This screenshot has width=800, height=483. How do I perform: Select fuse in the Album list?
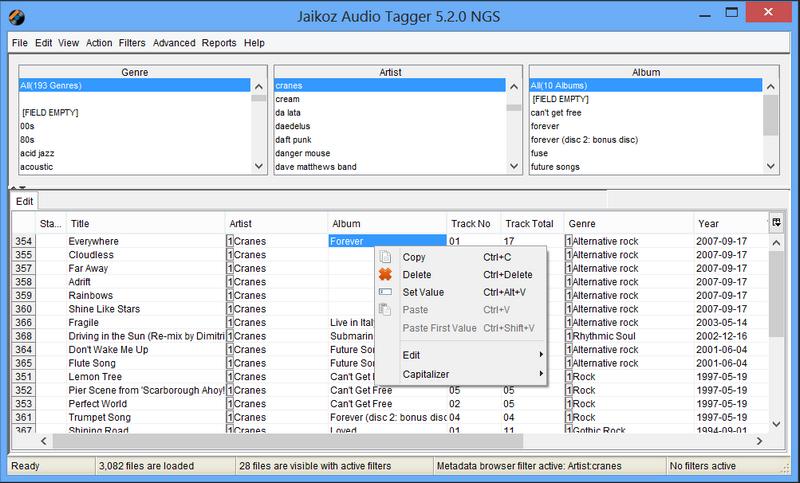click(x=645, y=153)
